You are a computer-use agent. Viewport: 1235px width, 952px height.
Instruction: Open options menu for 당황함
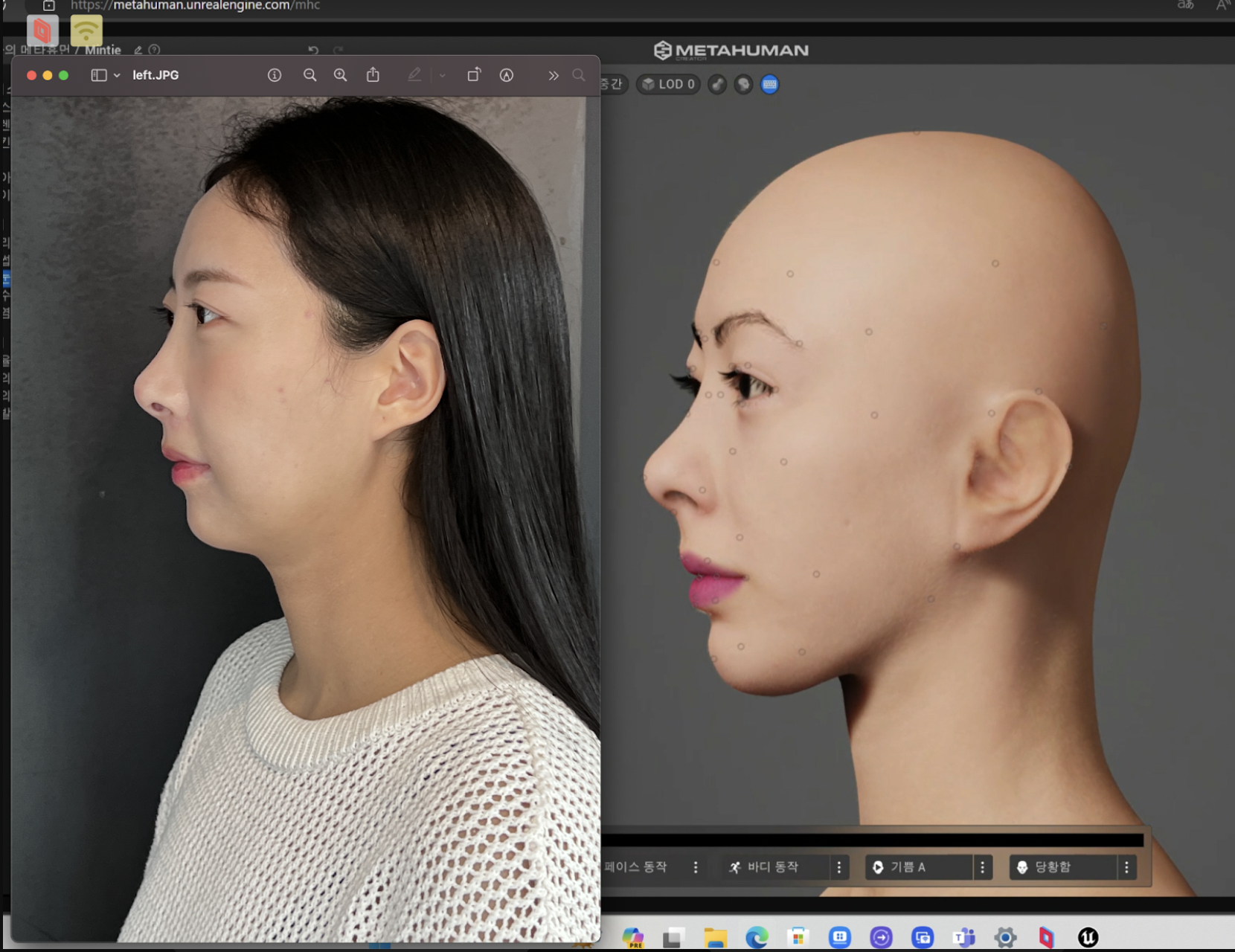point(1126,867)
